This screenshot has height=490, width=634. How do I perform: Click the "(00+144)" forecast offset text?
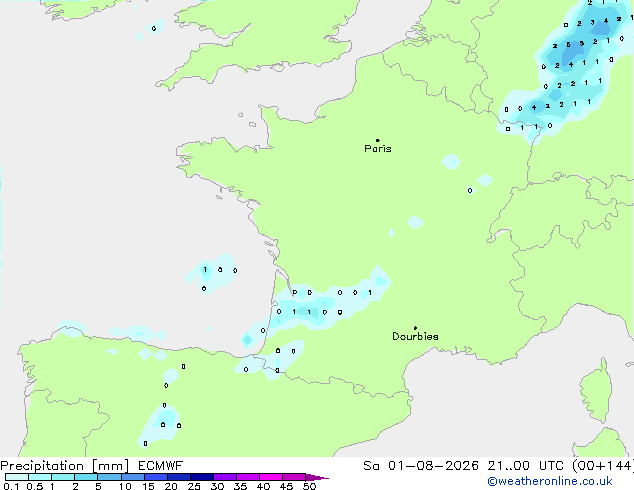(603, 466)
